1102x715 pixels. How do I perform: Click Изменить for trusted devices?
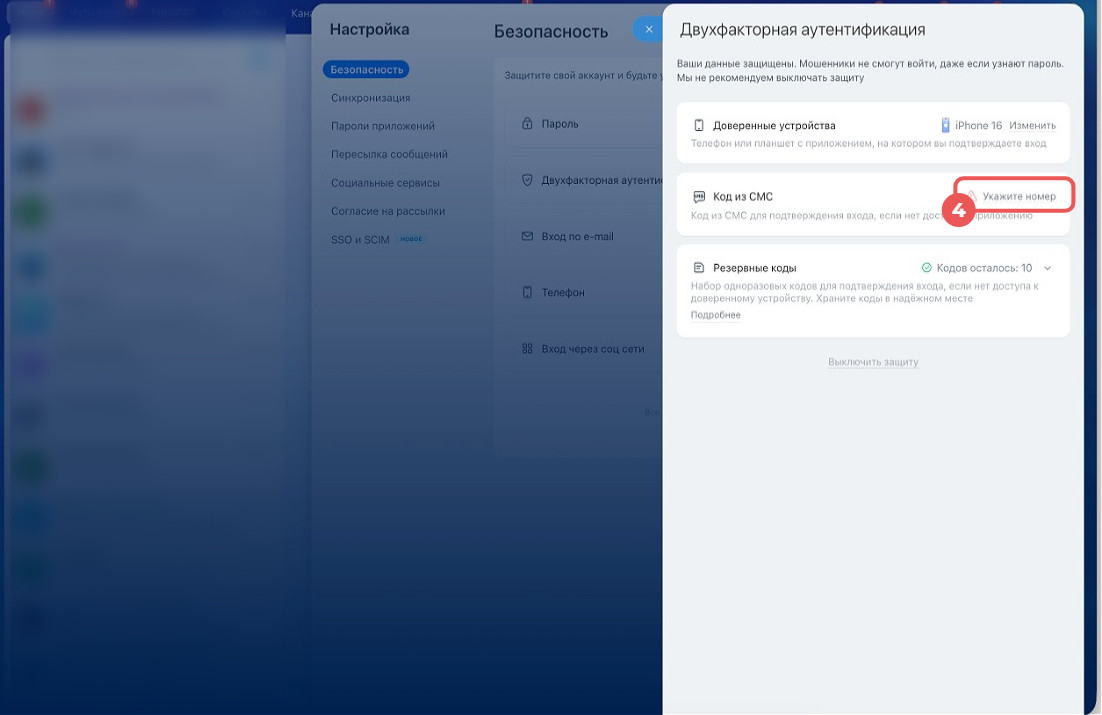pos(1032,126)
